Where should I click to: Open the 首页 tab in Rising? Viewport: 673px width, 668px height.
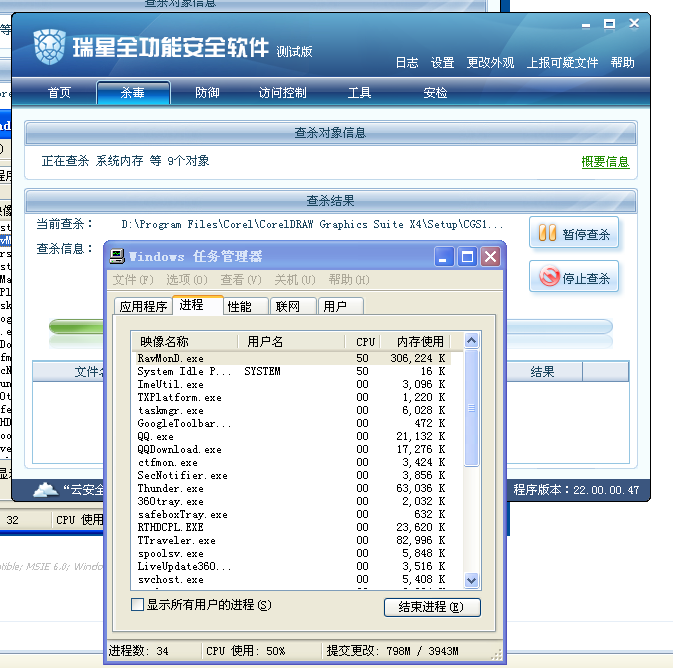point(59,93)
